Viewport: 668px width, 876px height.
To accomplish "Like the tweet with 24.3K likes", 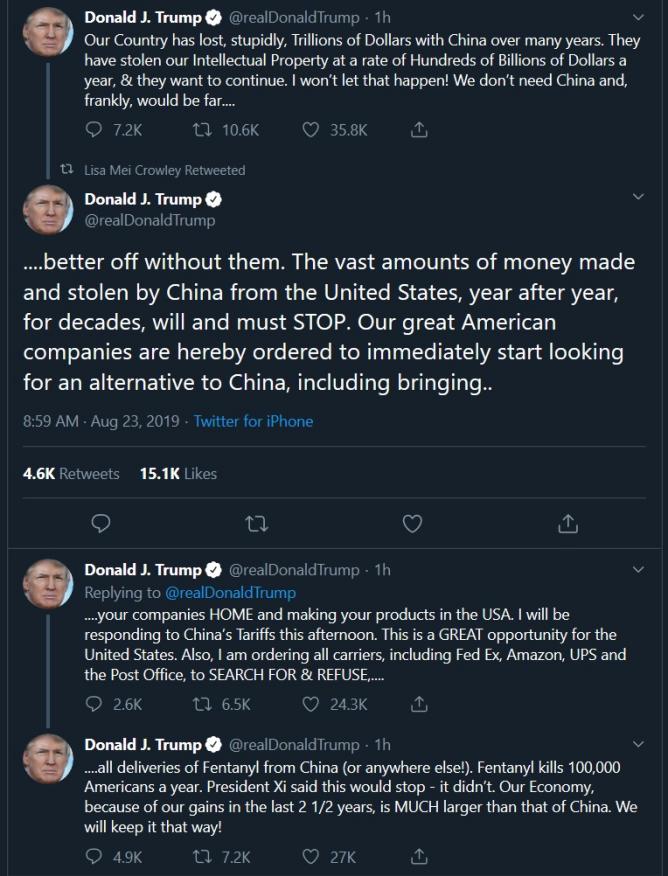I will click(311, 704).
